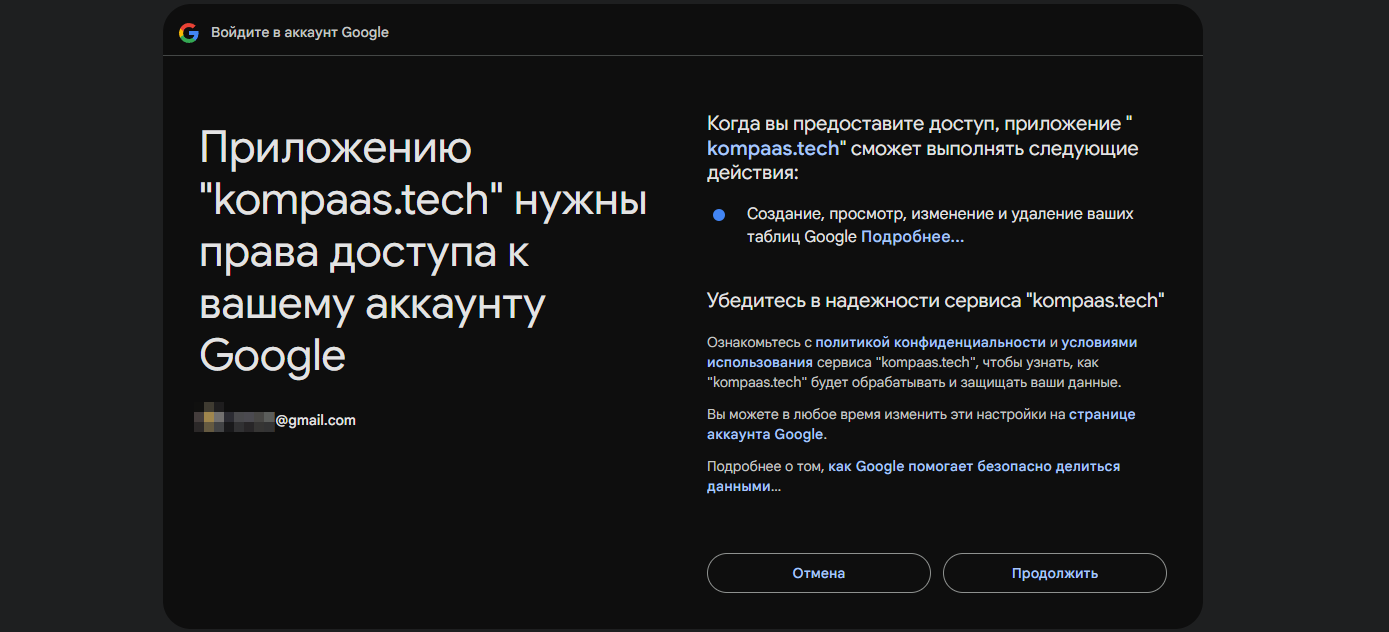Click the main heading about kompaas.tech access rights
1389x632 pixels.
423,252
